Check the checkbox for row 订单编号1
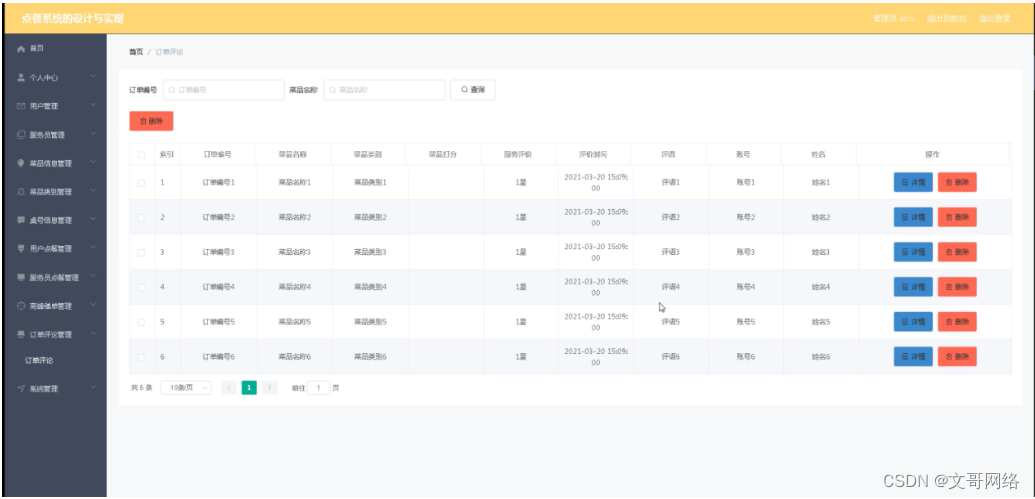 click(x=141, y=182)
